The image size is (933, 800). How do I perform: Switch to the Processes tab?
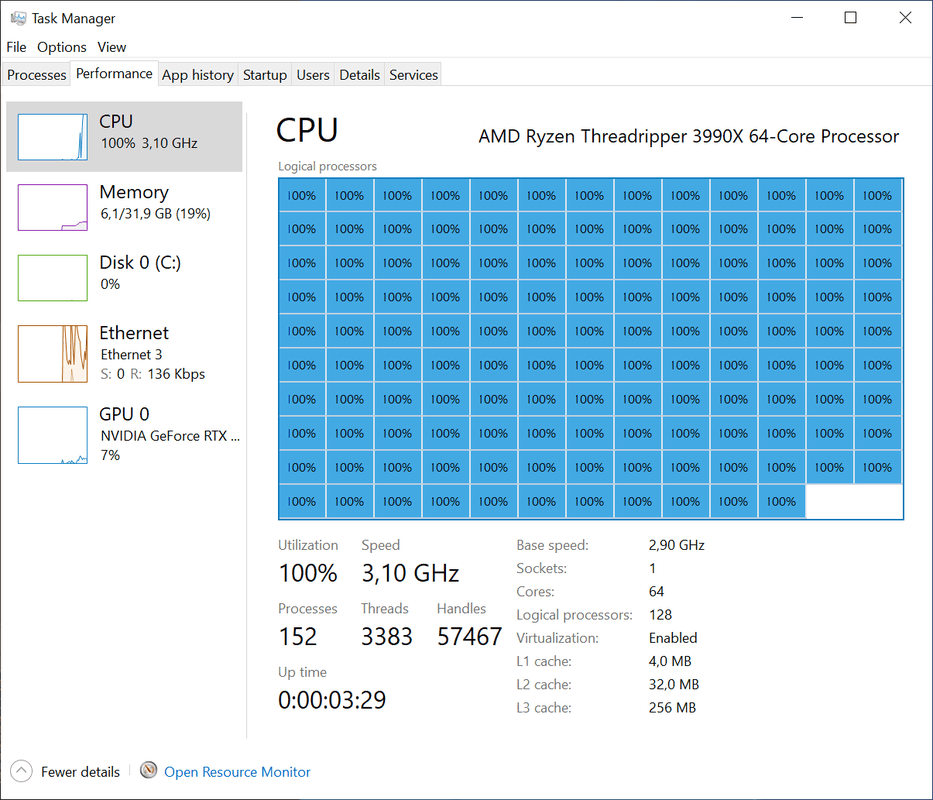click(36, 74)
